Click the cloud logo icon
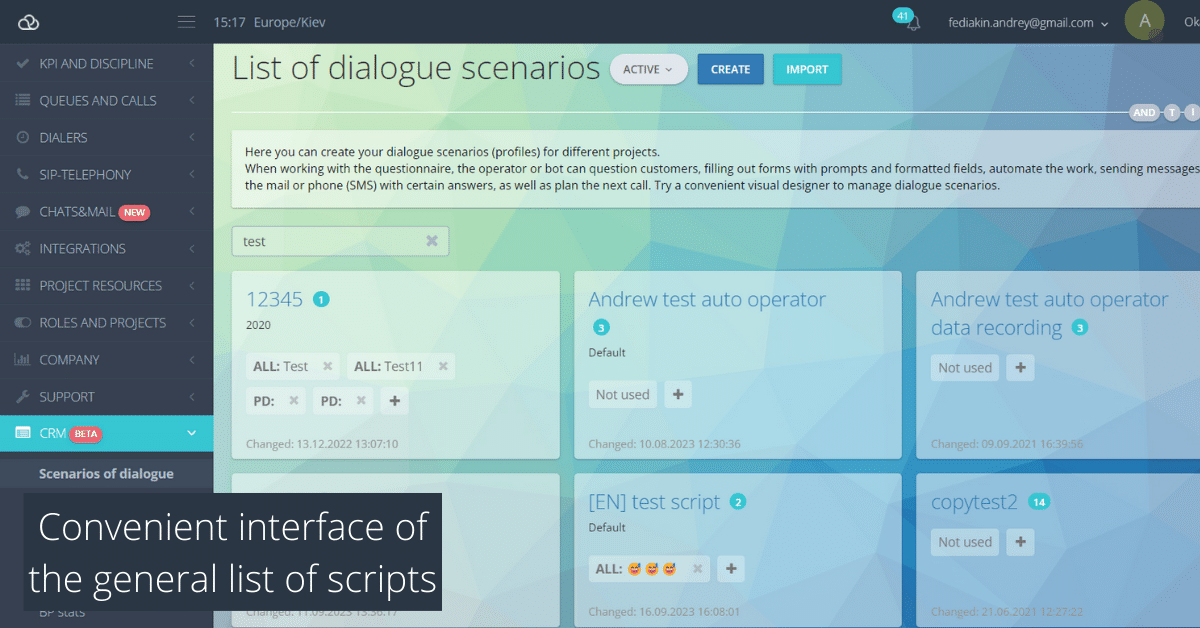1200x628 pixels. [28, 22]
